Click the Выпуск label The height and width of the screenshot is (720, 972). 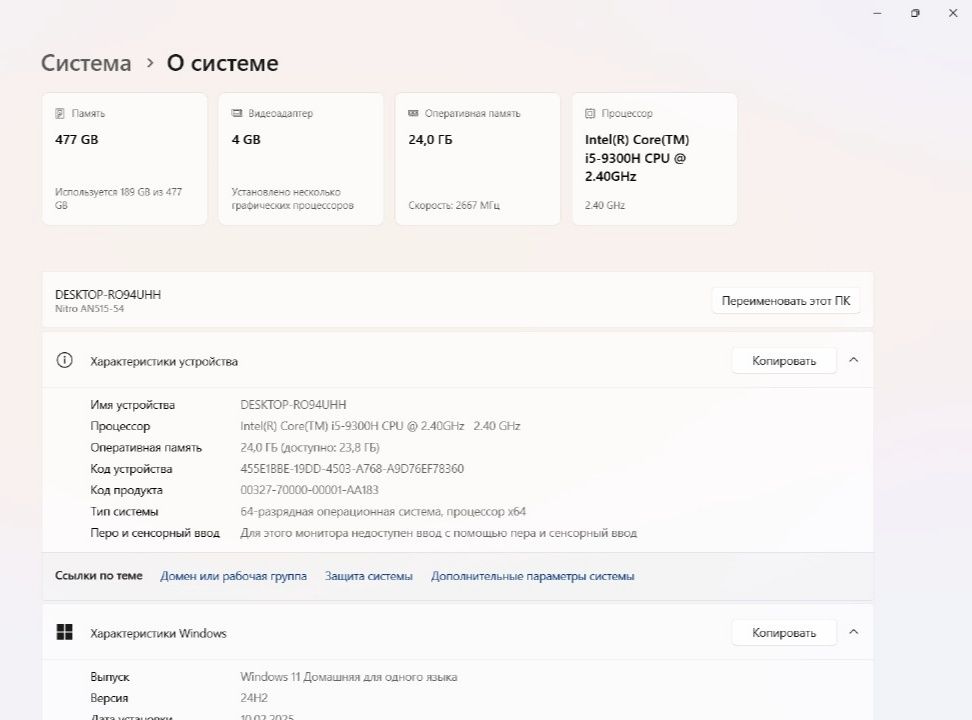(x=110, y=677)
